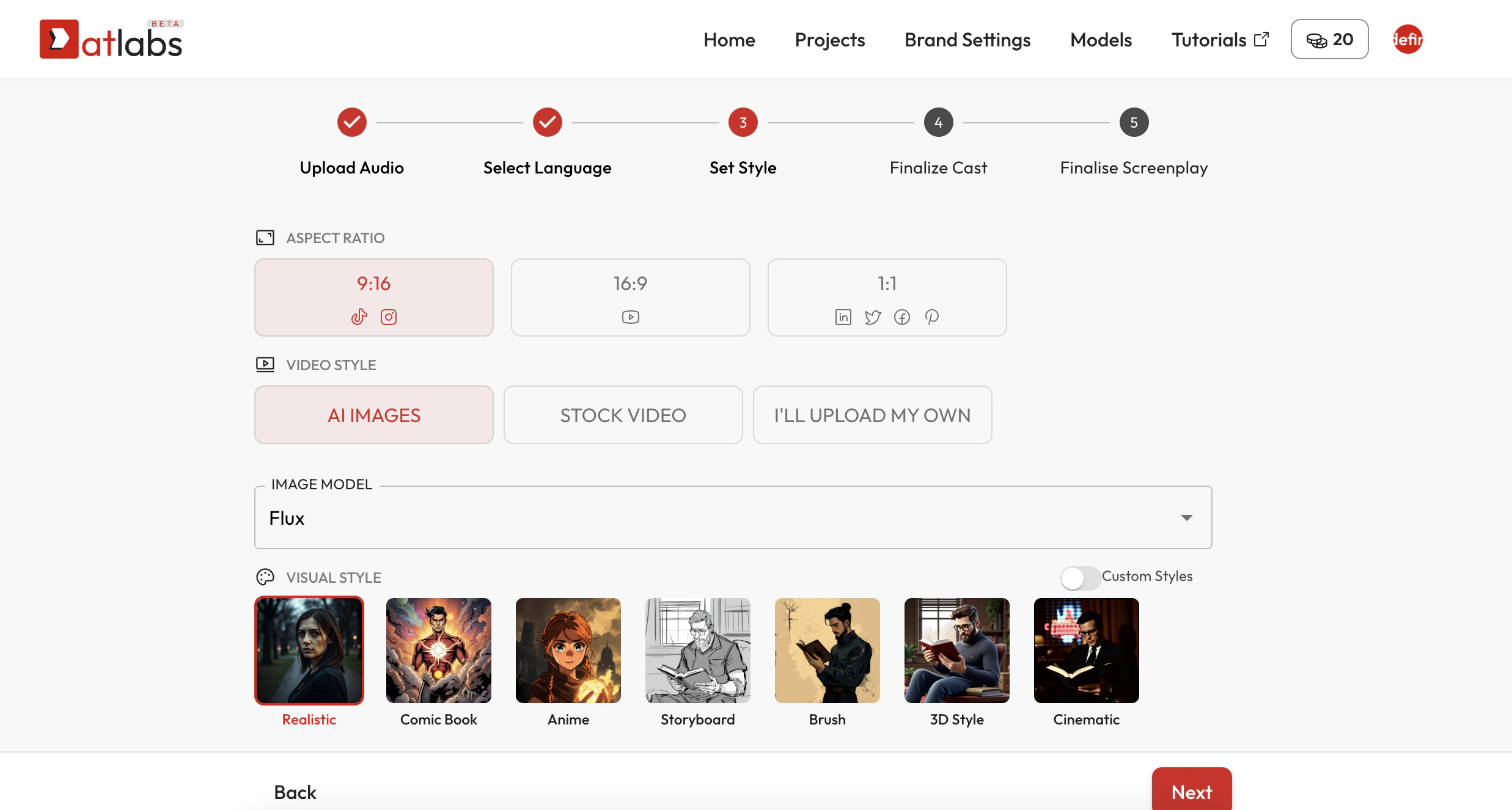1512x810 pixels.
Task: Expand the Image Model dropdown arrow
Action: coord(1186,517)
